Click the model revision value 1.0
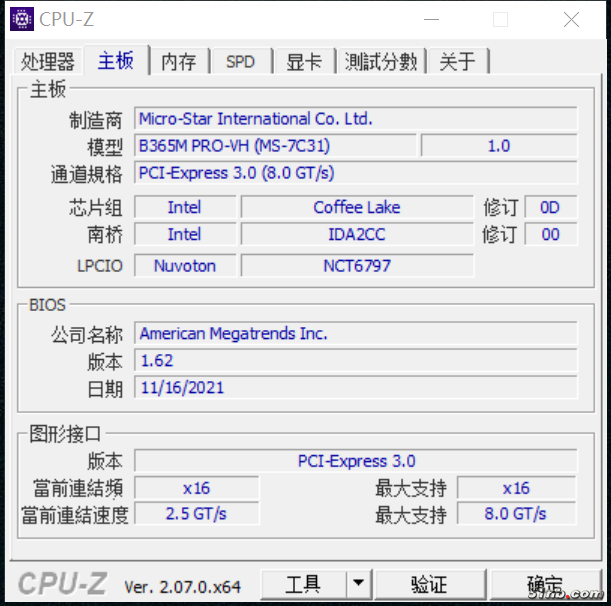 click(499, 146)
